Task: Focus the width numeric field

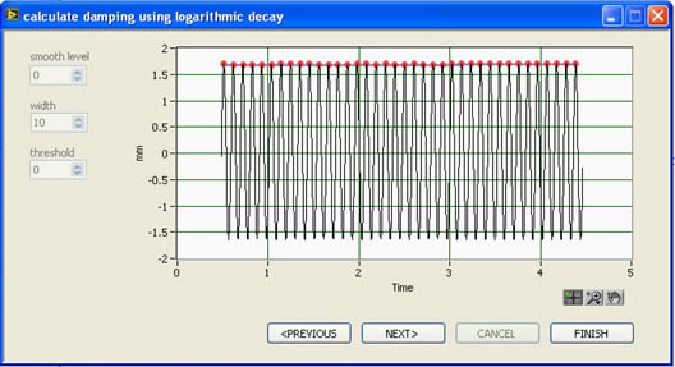Action: click(x=51, y=123)
